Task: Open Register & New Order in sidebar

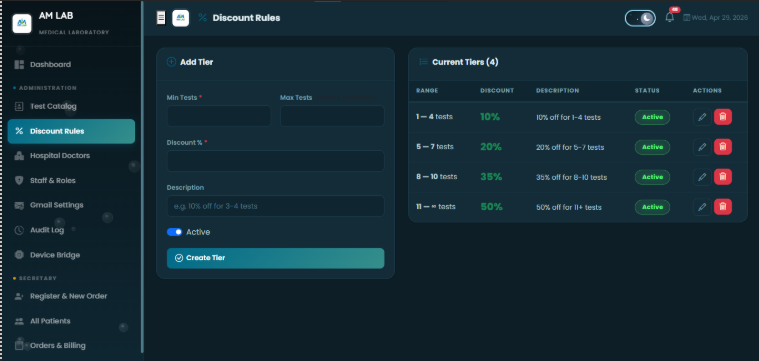Action: click(71, 296)
